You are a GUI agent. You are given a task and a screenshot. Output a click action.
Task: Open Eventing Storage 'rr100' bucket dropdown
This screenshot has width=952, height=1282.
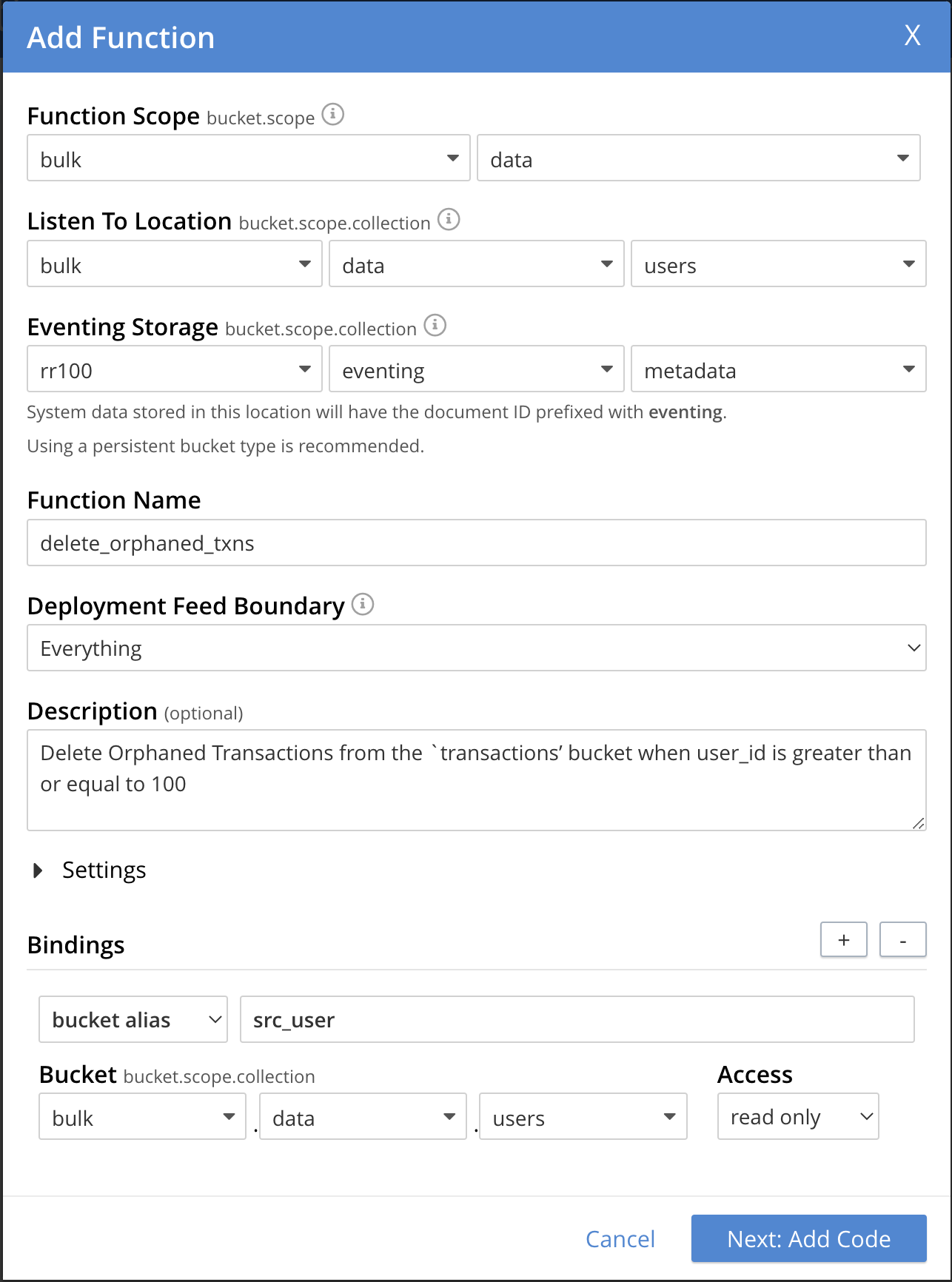174,369
